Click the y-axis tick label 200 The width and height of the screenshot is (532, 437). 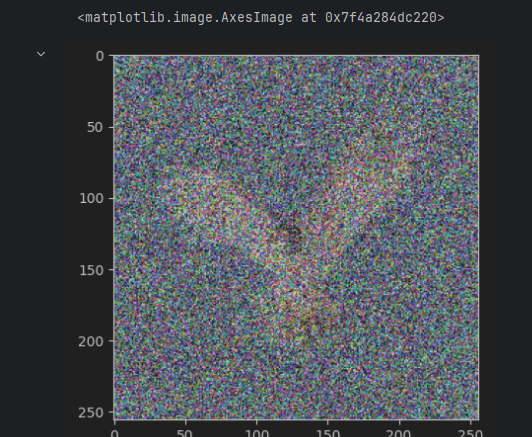click(x=91, y=341)
